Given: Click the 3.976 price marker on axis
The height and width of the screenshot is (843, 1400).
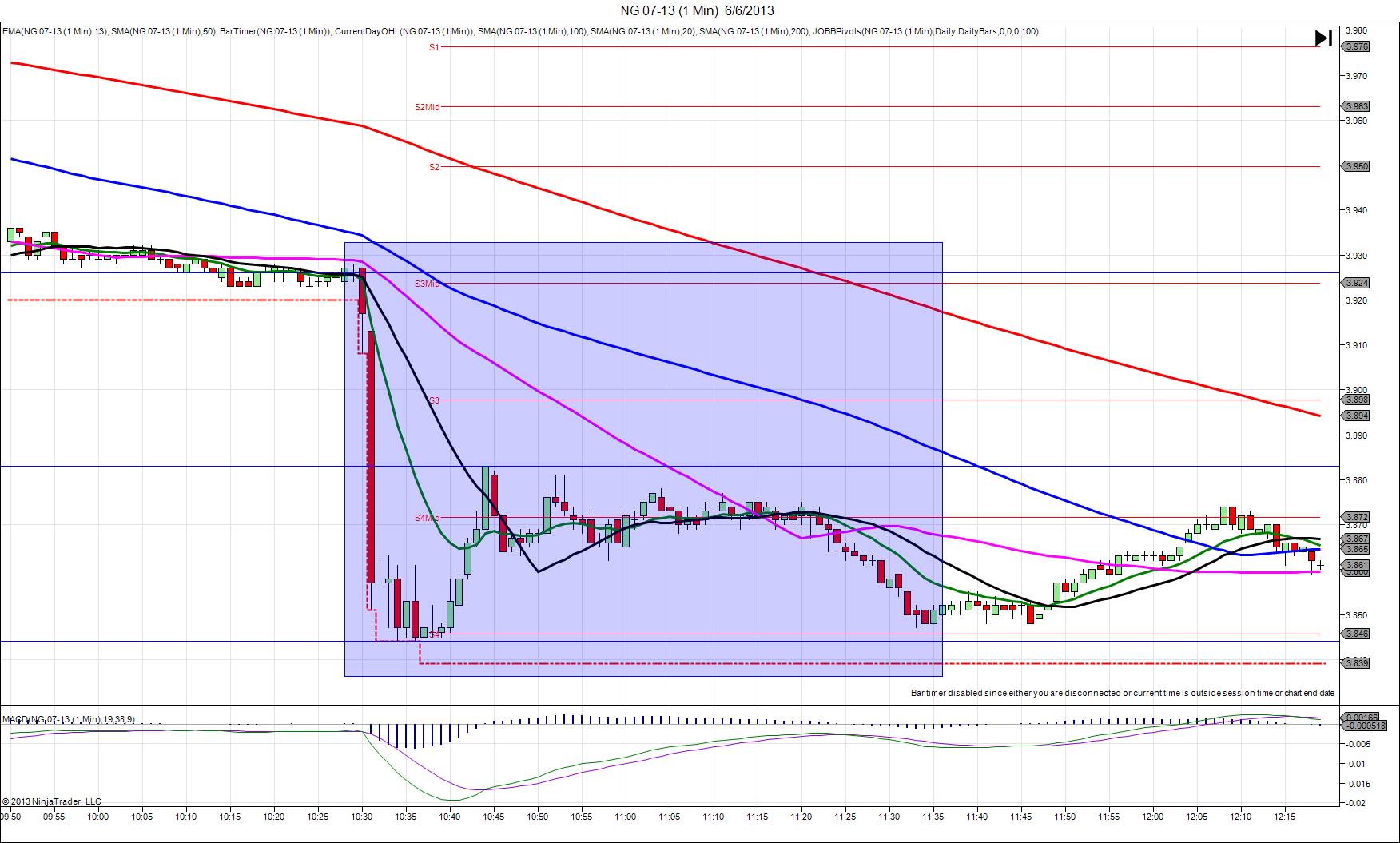Looking at the screenshot, I should [x=1357, y=46].
